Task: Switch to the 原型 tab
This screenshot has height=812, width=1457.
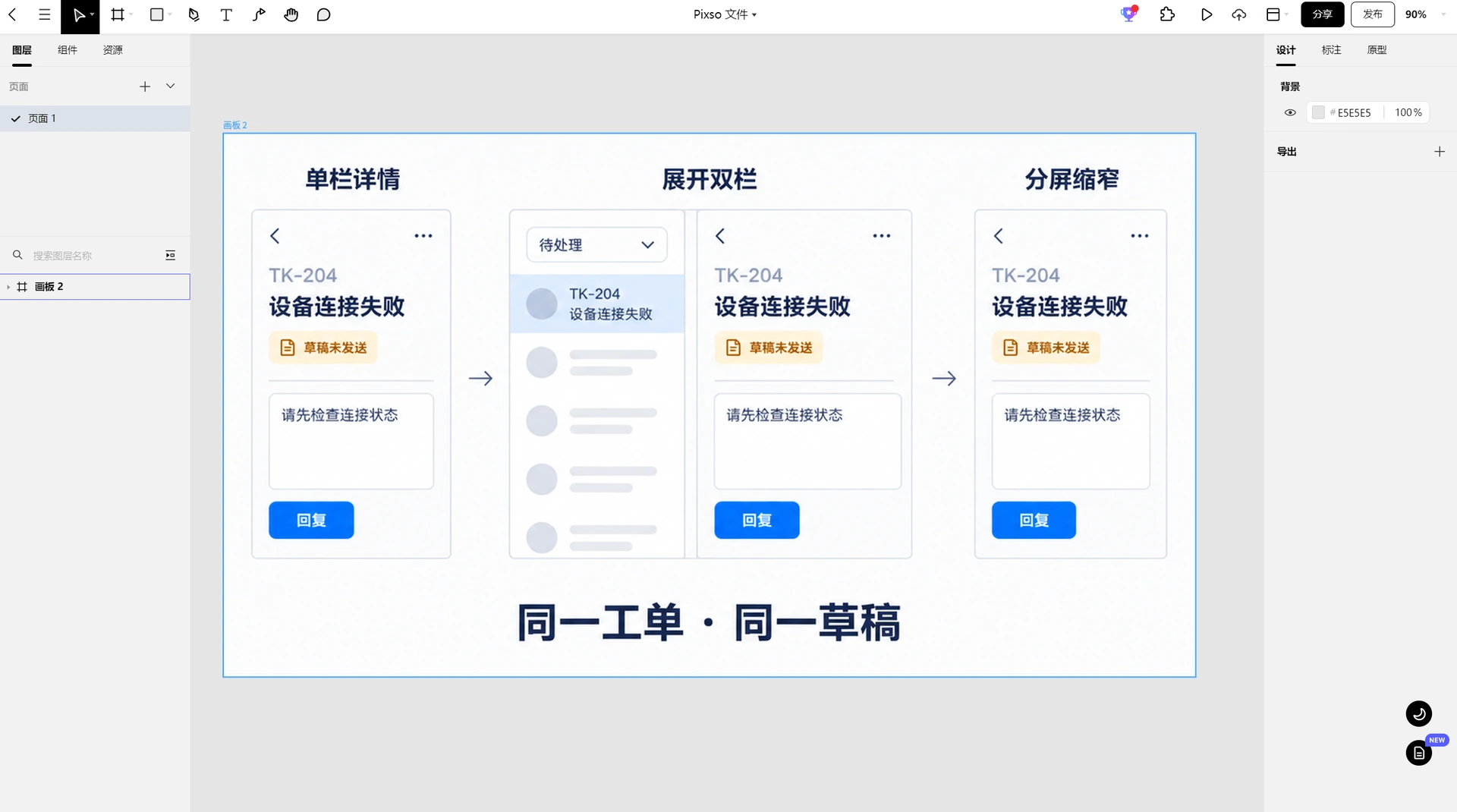Action: [x=1377, y=50]
